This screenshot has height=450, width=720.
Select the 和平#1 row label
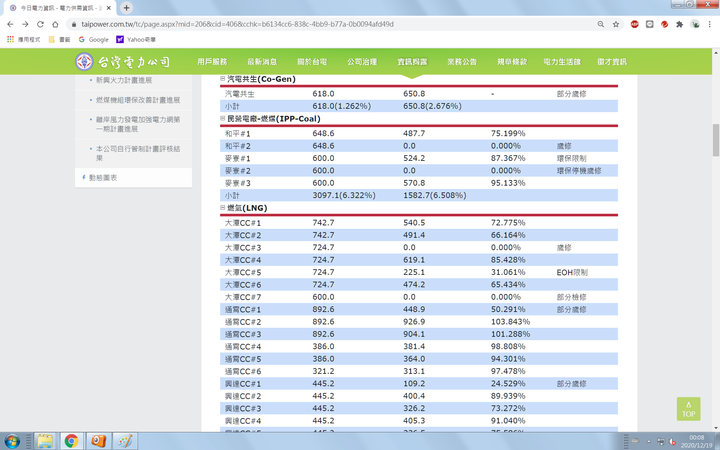pyautogui.click(x=237, y=134)
